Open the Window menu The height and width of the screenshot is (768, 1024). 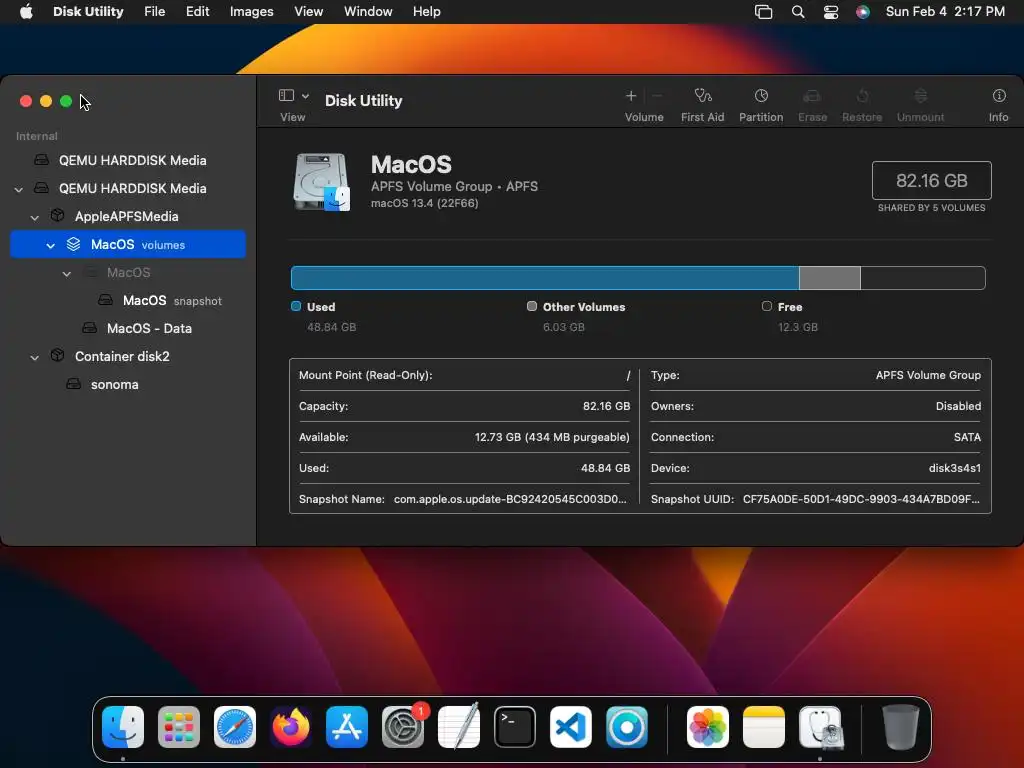point(368,12)
